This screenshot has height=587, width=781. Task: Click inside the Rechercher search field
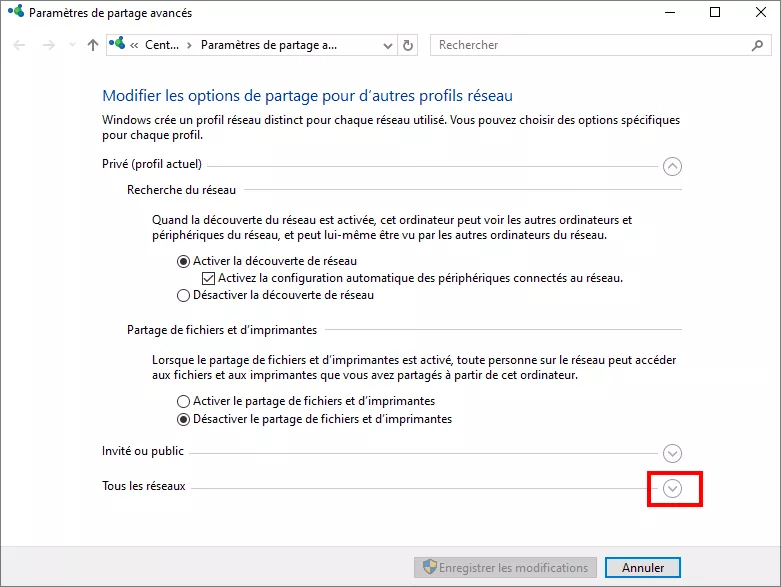[590, 45]
